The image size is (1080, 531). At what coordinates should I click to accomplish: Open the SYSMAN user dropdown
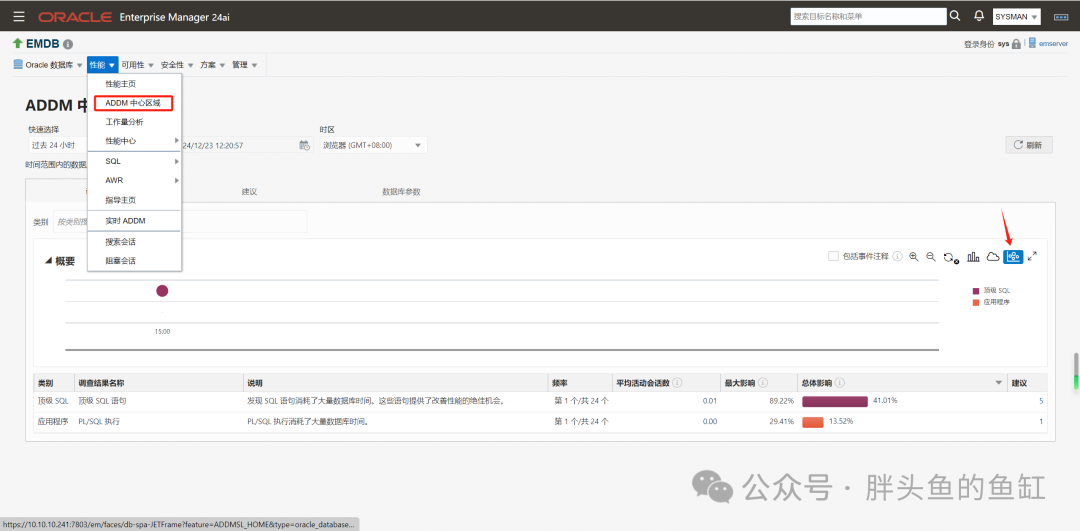1016,17
